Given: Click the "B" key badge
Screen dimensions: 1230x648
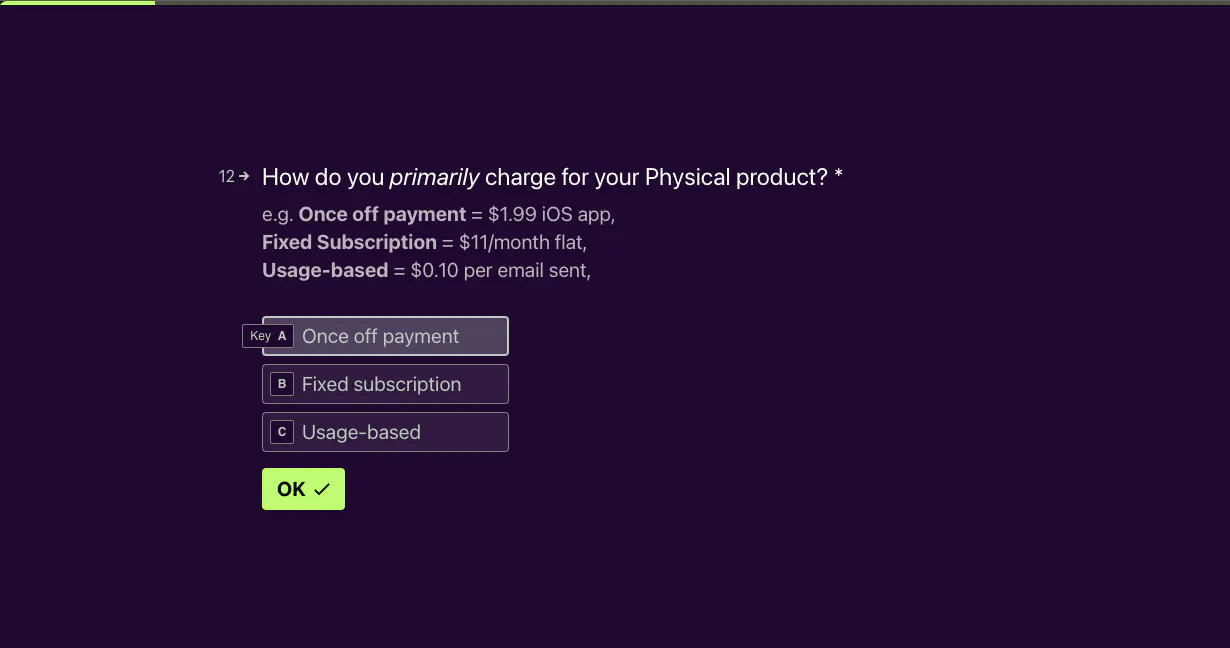Looking at the screenshot, I should pos(282,384).
